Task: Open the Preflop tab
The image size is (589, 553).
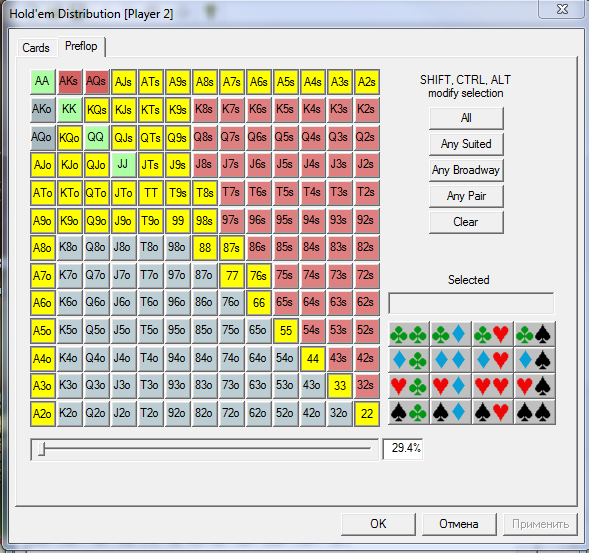Action: [81, 46]
